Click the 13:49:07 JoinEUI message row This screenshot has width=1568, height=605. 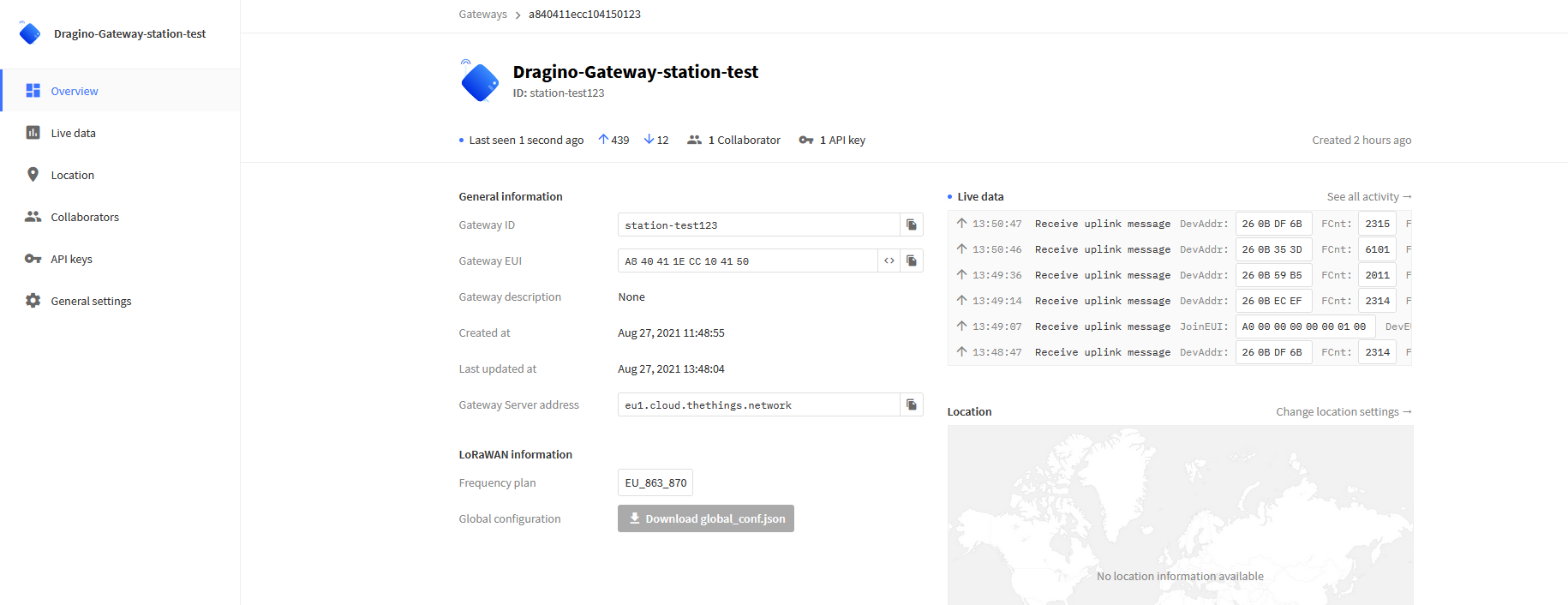pyautogui.click(x=1180, y=326)
